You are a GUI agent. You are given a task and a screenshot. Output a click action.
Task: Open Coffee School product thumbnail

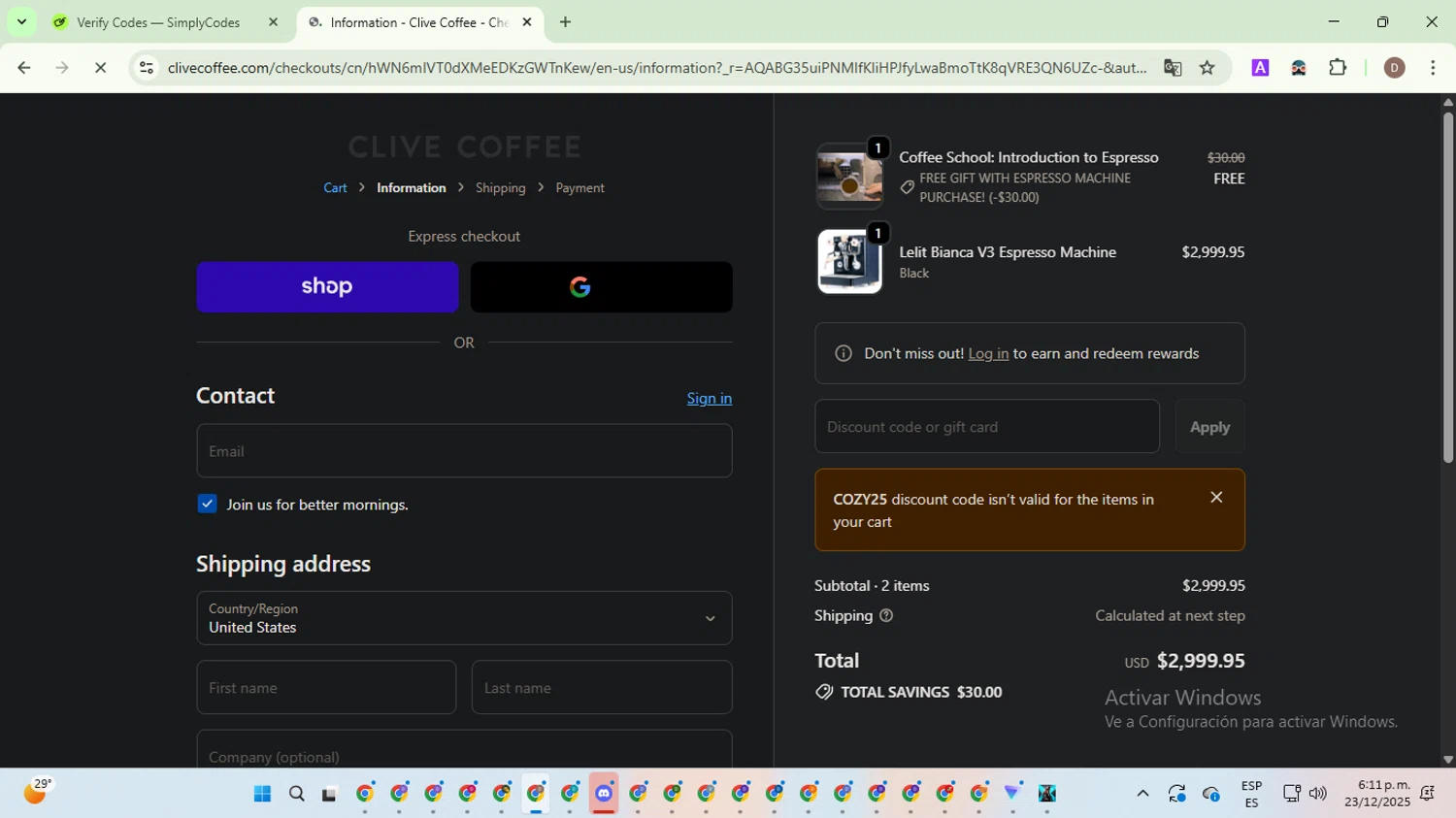849,177
